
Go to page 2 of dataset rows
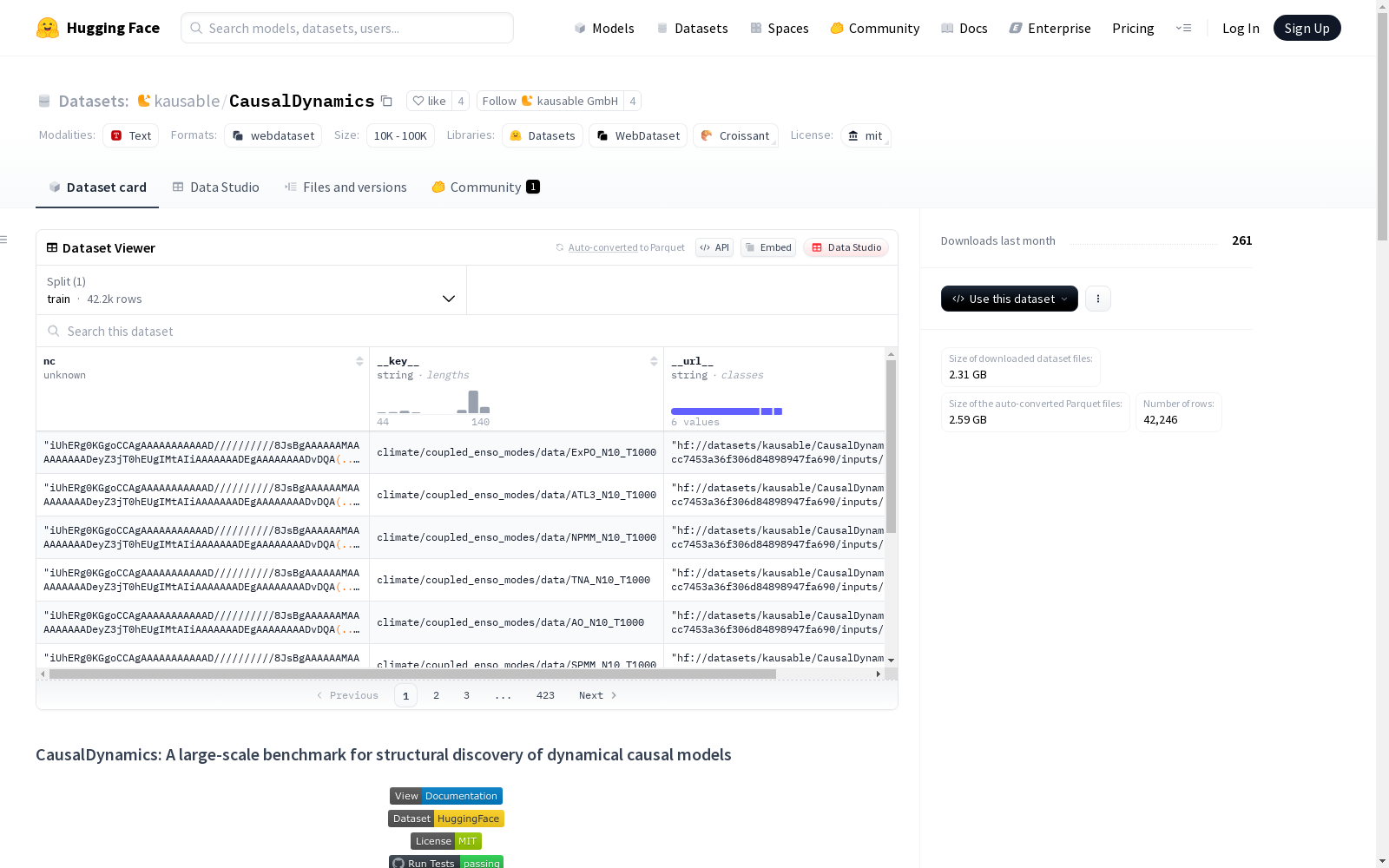click(436, 695)
